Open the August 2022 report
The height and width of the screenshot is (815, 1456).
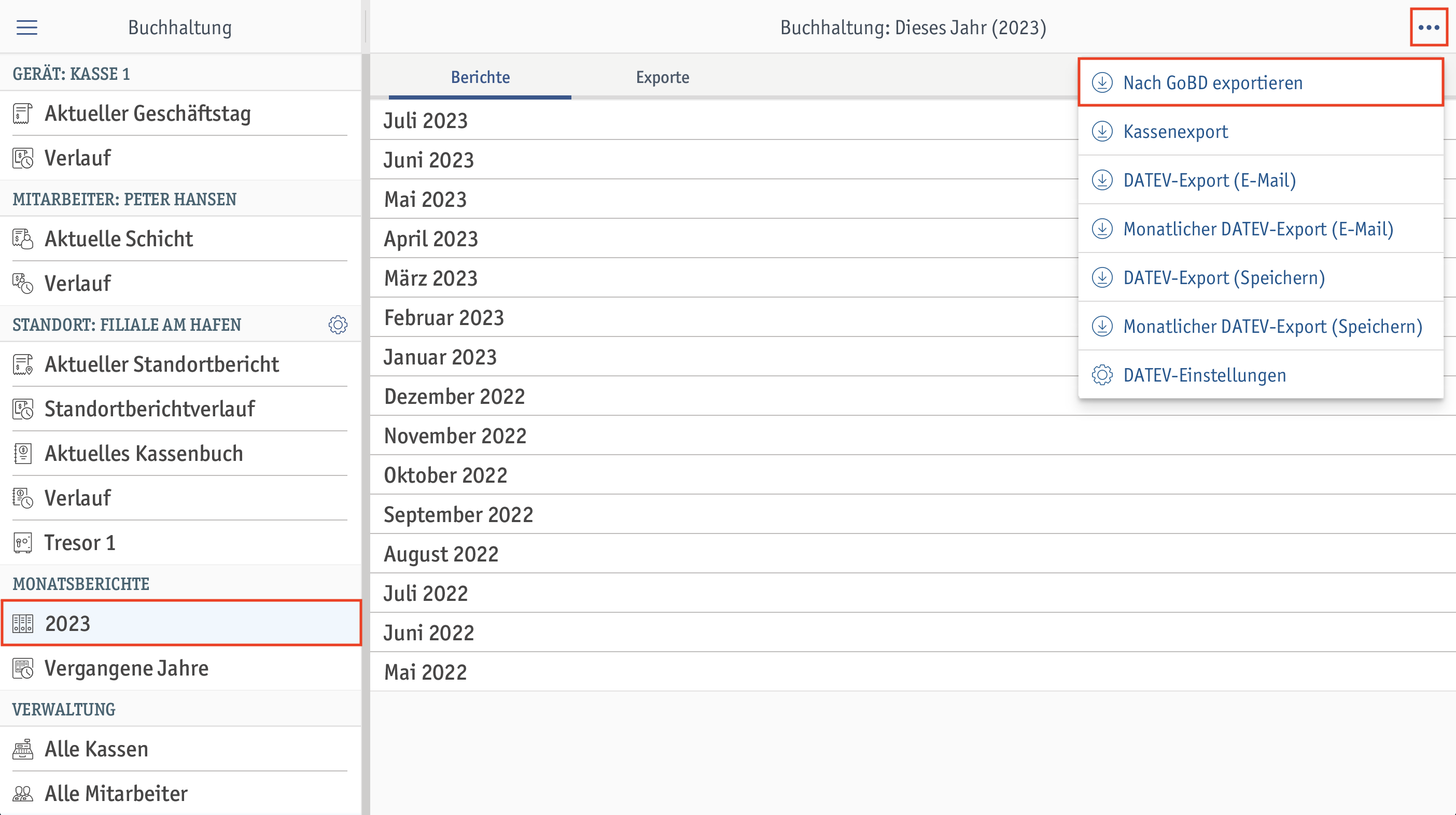click(x=913, y=554)
